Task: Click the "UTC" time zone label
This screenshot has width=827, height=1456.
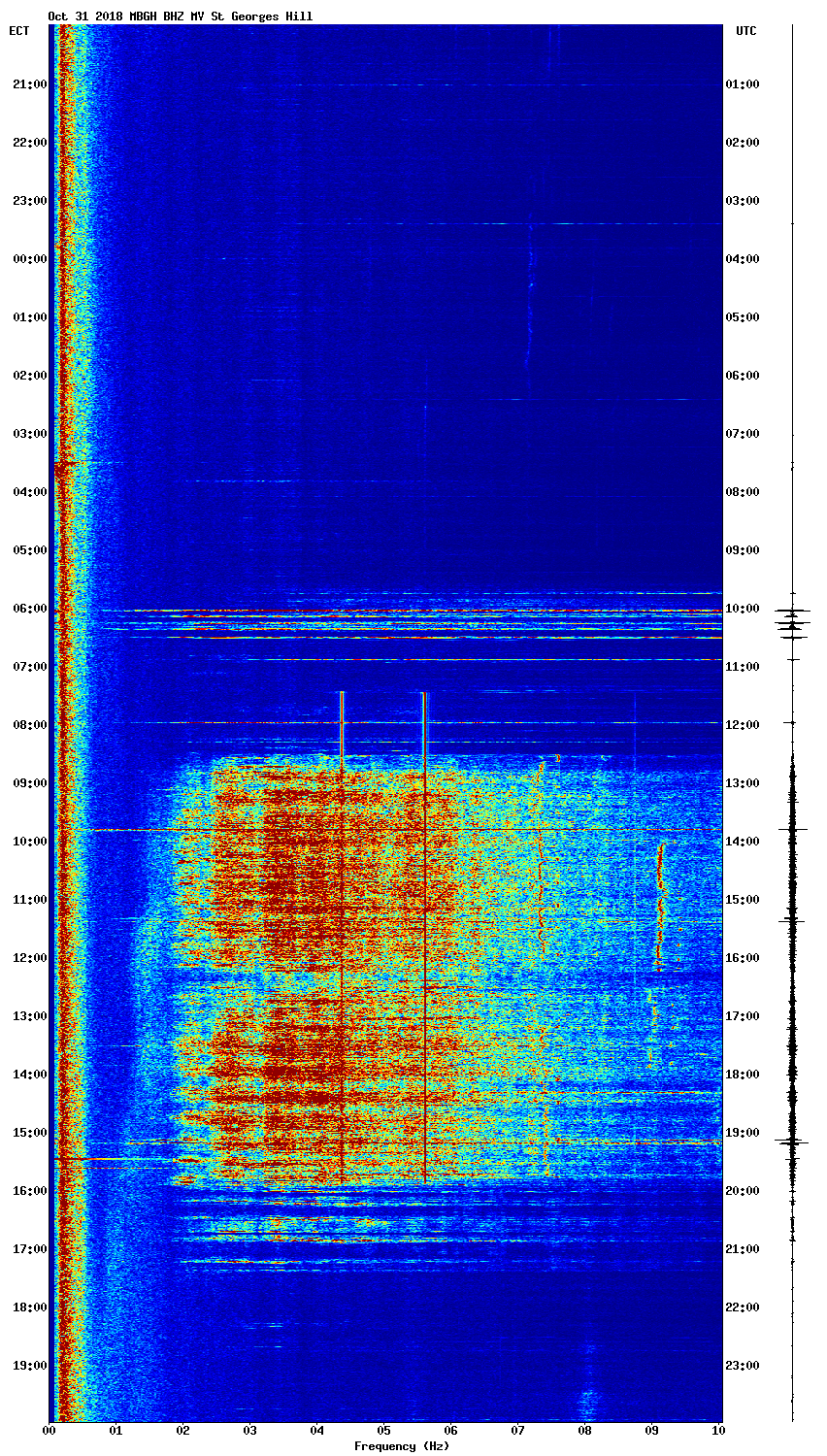Action: pos(745,31)
